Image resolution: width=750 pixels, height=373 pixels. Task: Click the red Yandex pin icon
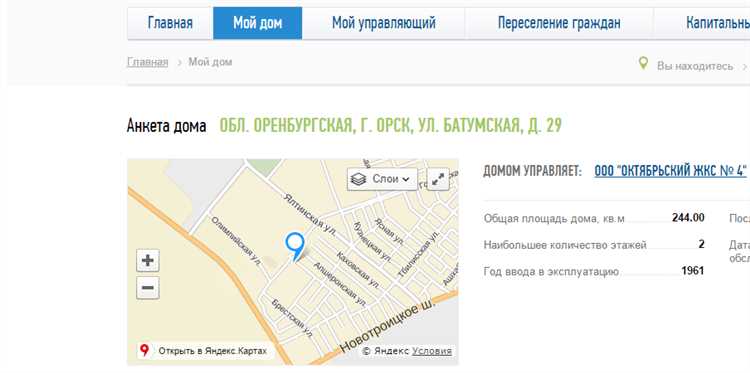(x=144, y=351)
